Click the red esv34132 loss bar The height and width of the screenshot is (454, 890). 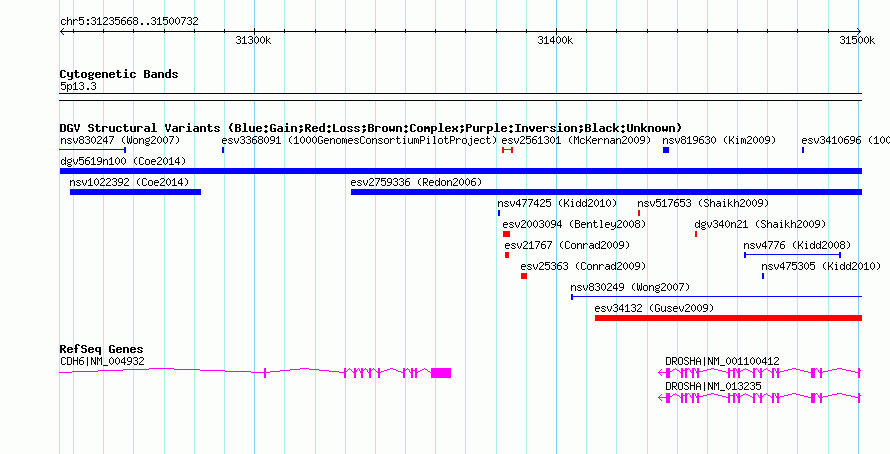click(728, 318)
